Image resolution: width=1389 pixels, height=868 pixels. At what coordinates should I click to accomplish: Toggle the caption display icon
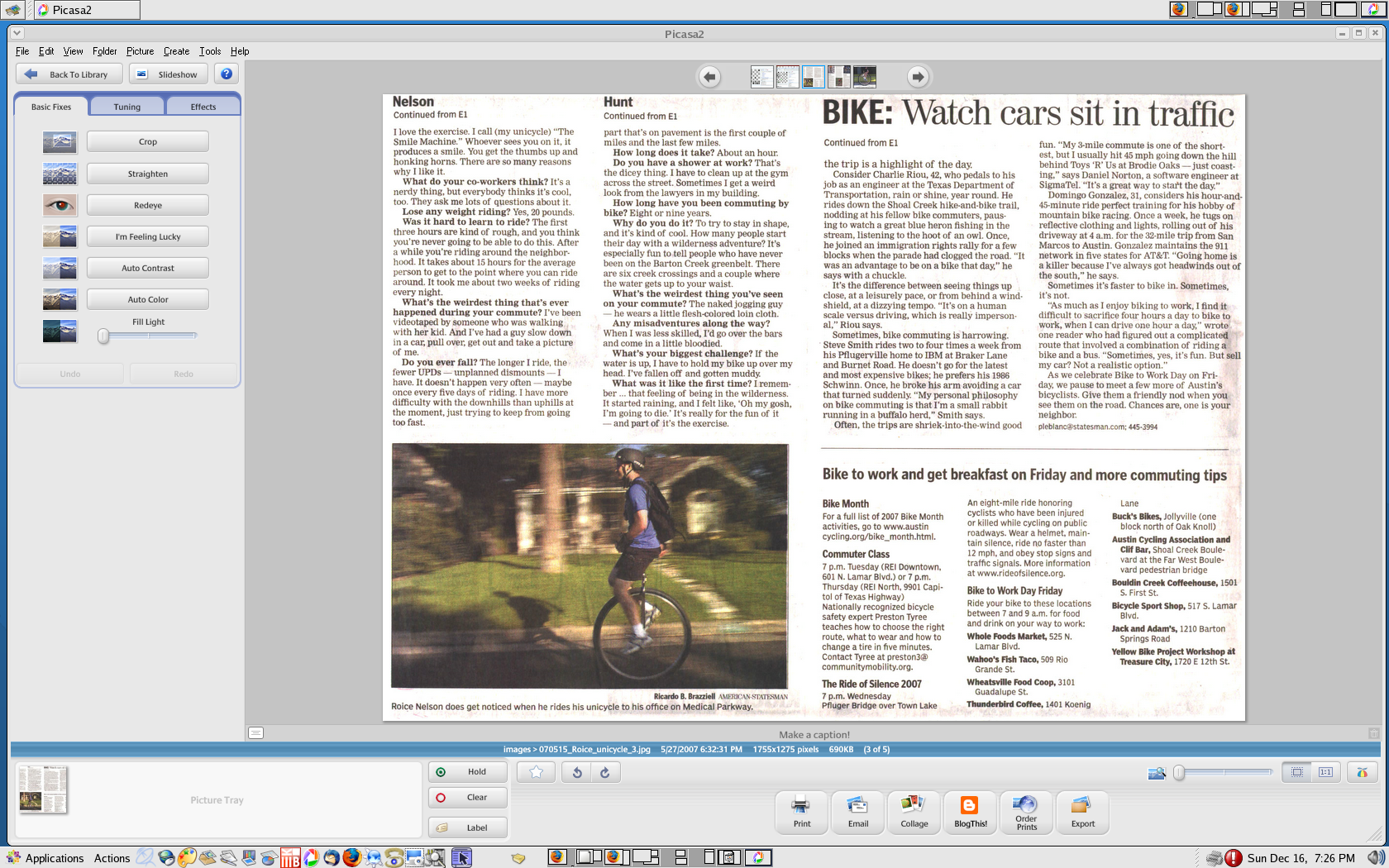[256, 733]
